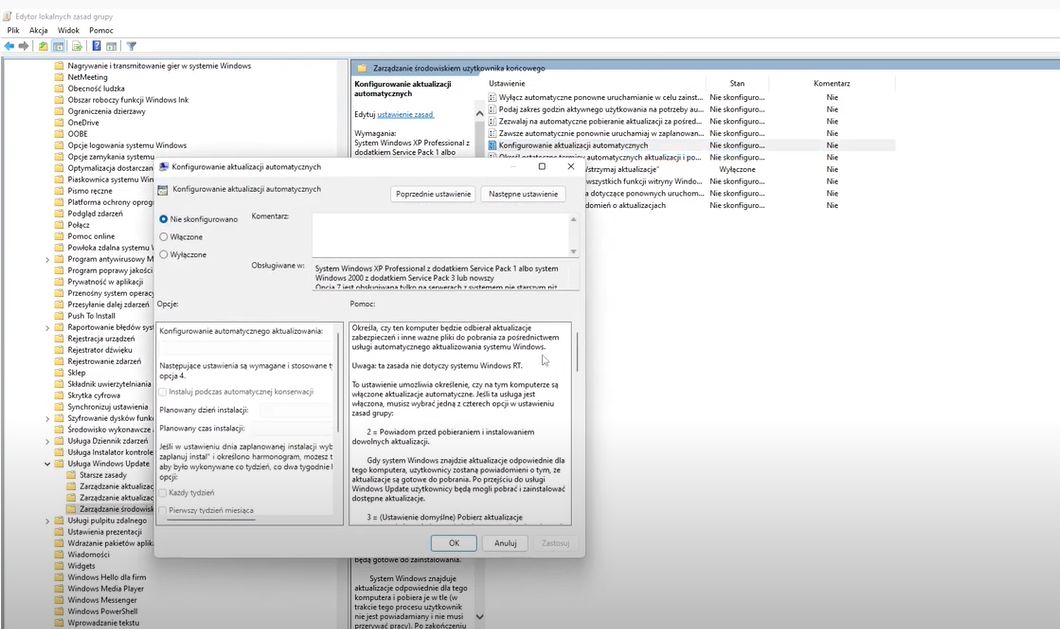
Task: Check the 'Każdy tydzień' checkbox
Action: (x=162, y=492)
